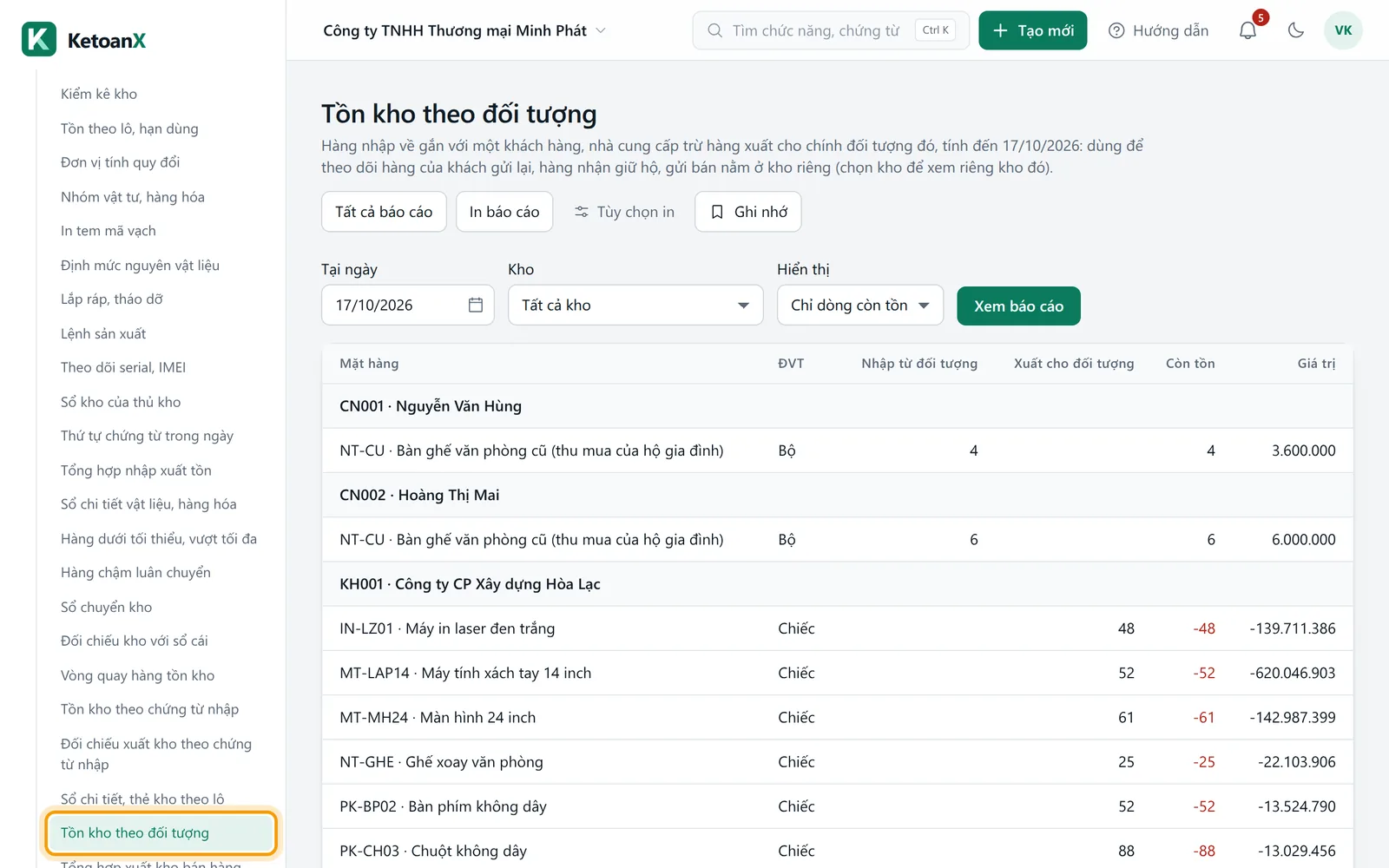
Task: Click value -620.046.903 in Giá trị column
Action: (1293, 673)
